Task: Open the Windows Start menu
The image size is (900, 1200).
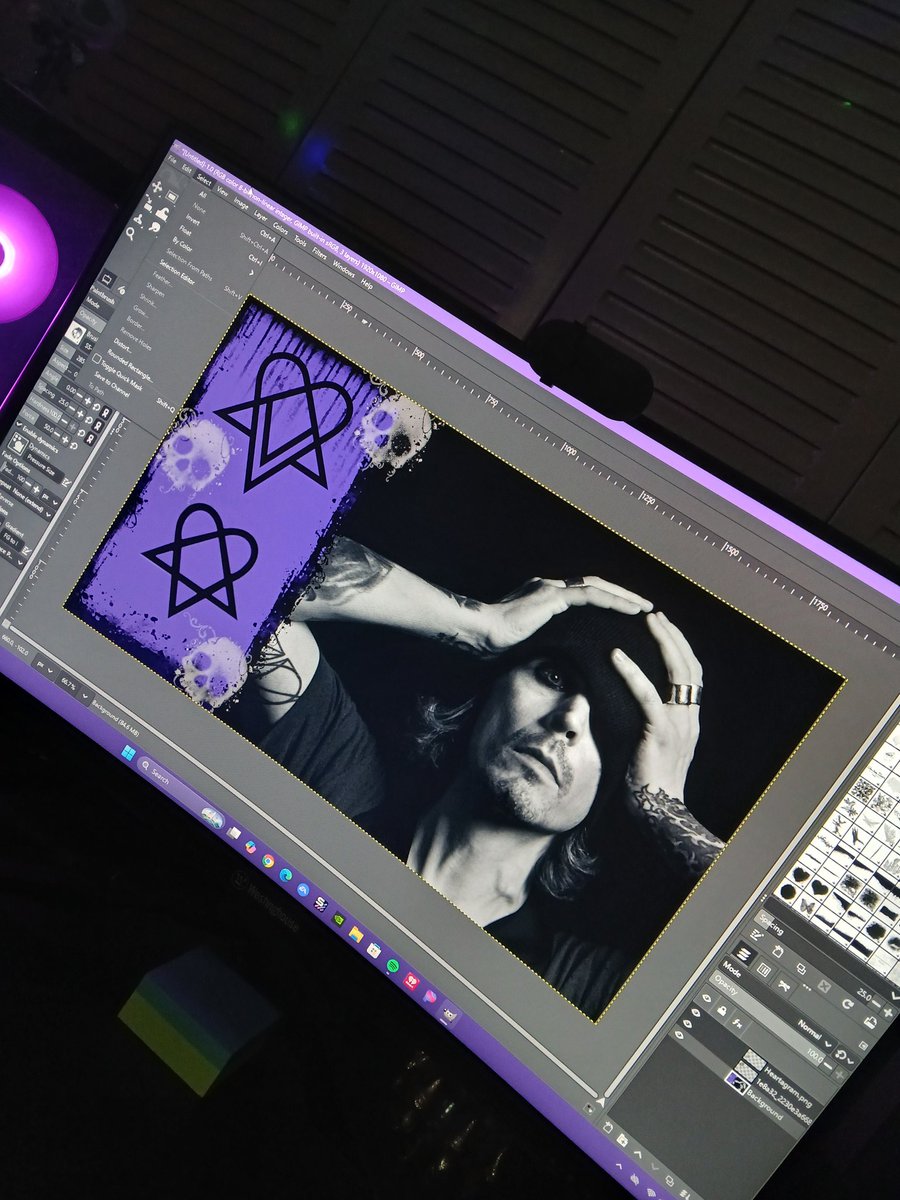Action: coord(128,753)
